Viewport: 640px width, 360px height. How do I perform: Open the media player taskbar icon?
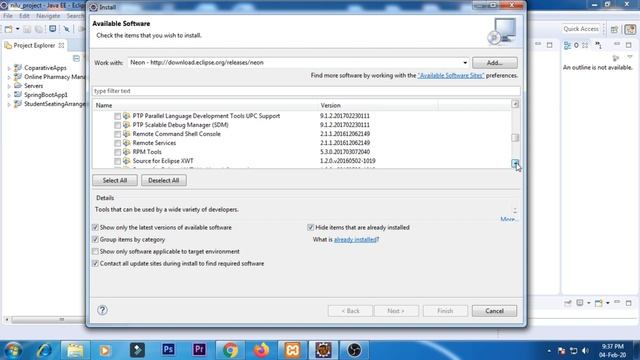click(105, 350)
